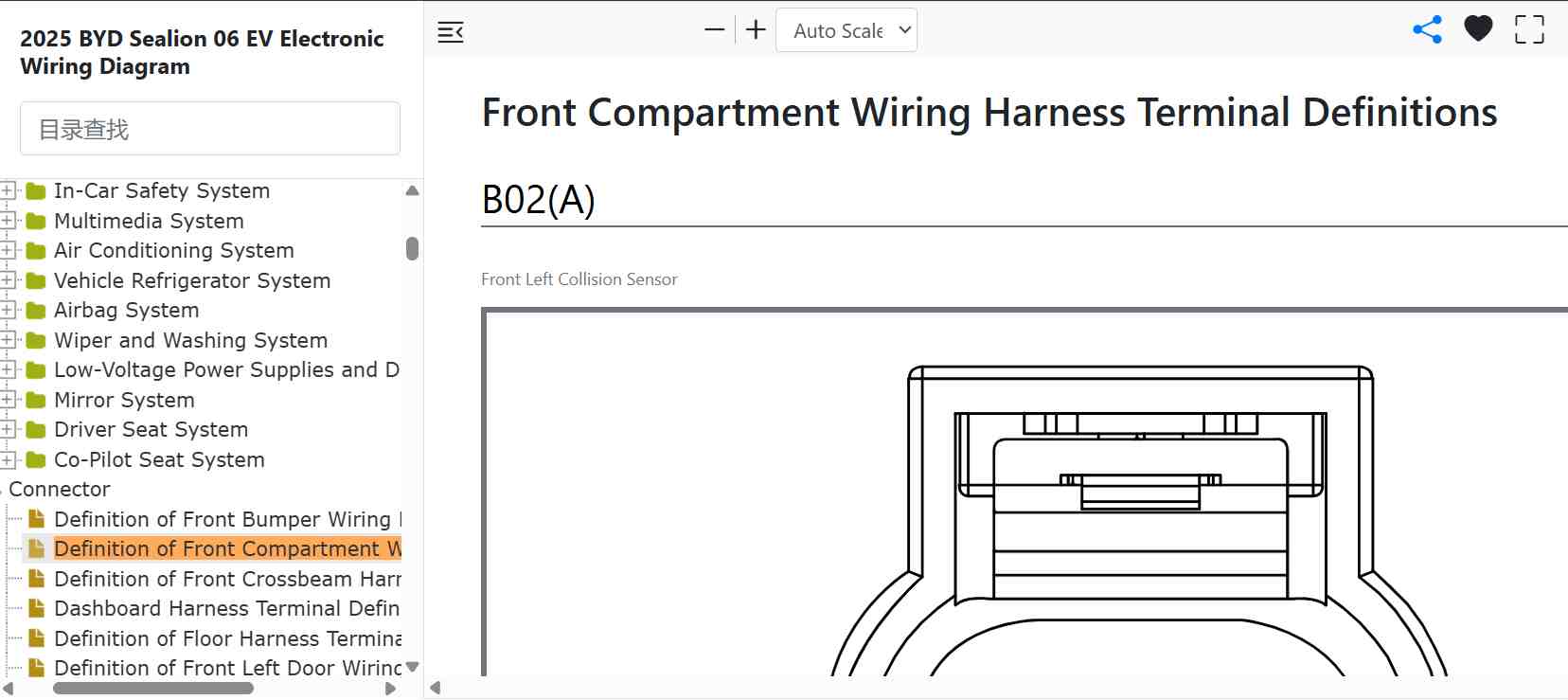This screenshot has height=700, width=1568.
Task: Select Multimedia System in the tree
Action: coord(149,221)
